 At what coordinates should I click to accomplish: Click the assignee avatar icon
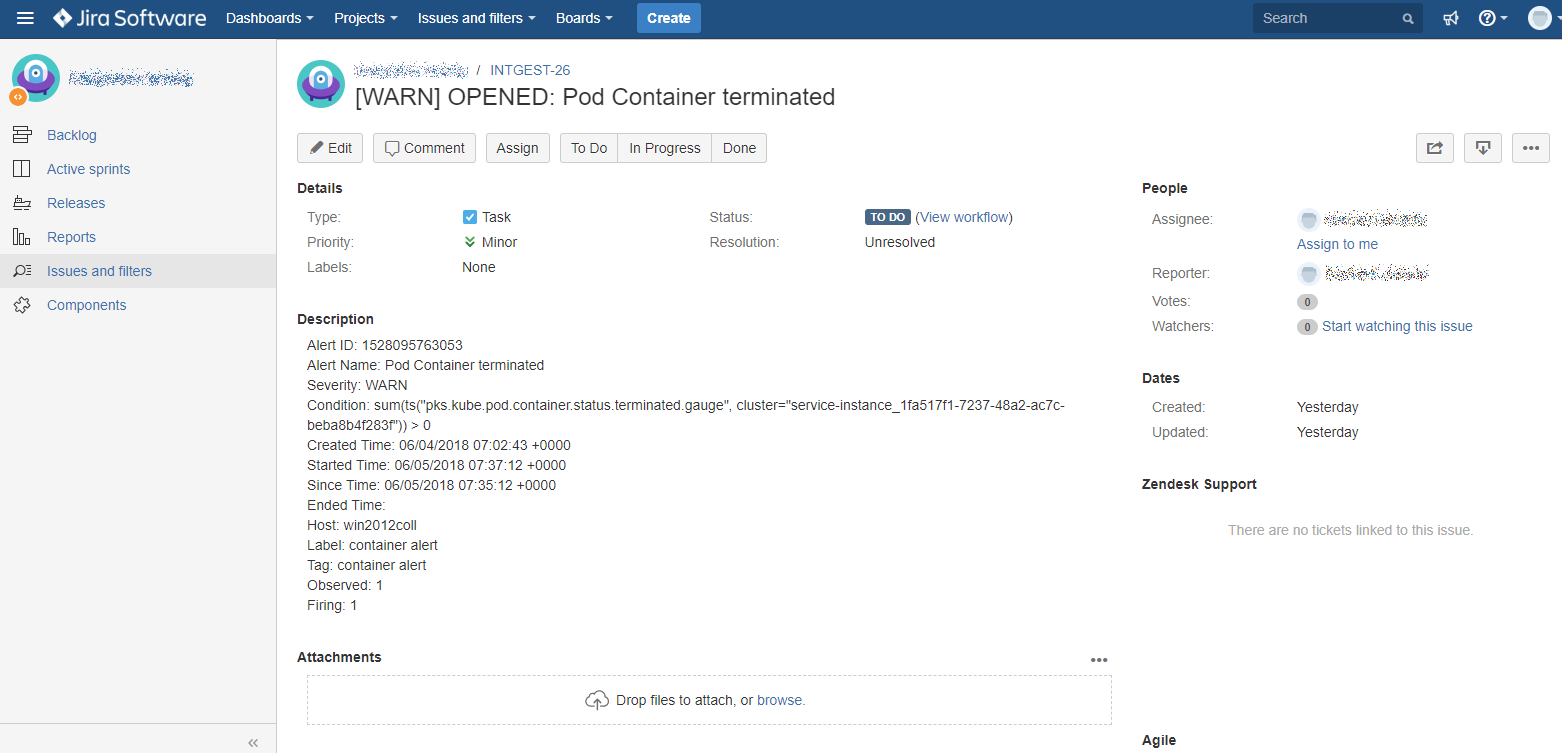point(1308,220)
